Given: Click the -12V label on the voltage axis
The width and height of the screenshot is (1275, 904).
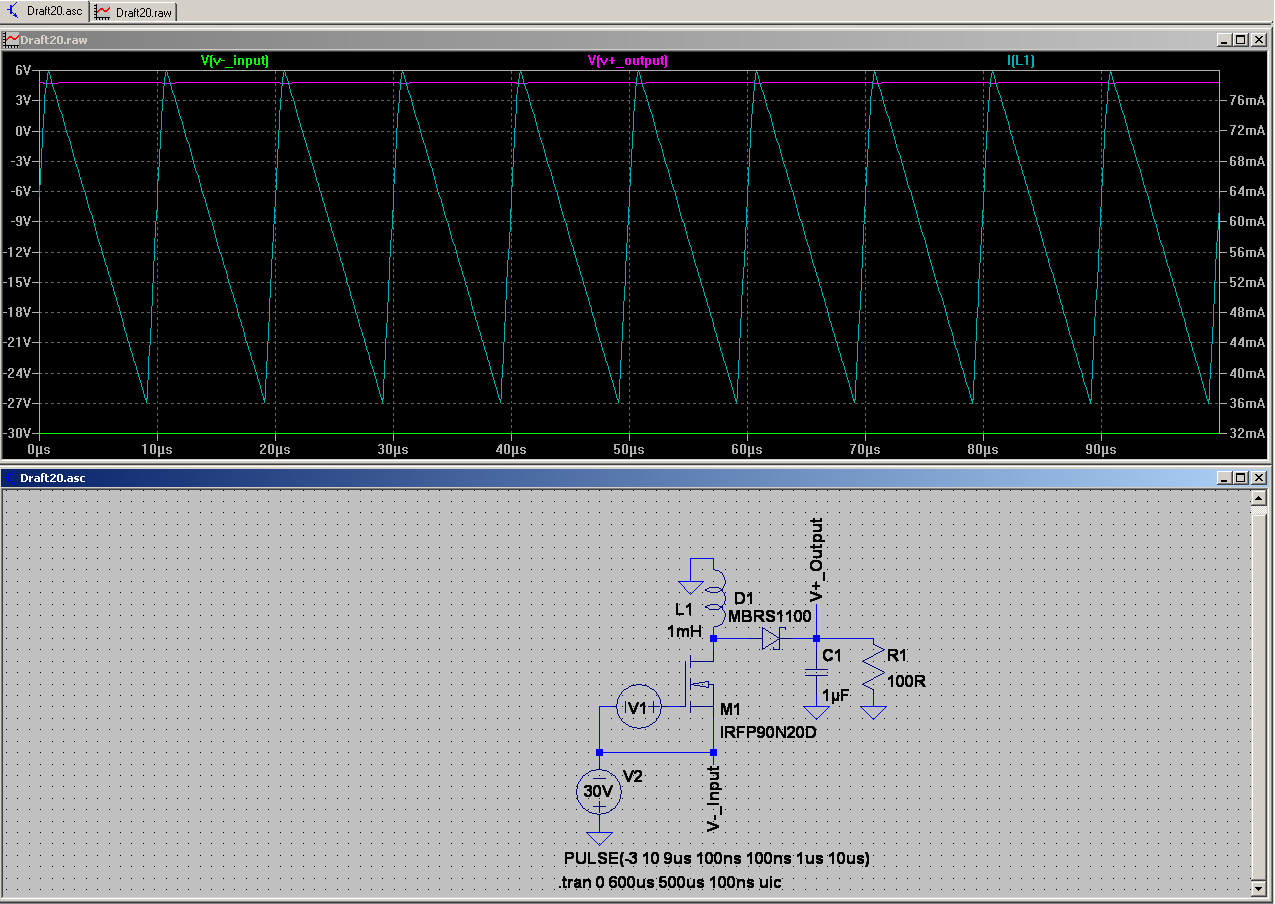Looking at the screenshot, I should coord(18,252).
